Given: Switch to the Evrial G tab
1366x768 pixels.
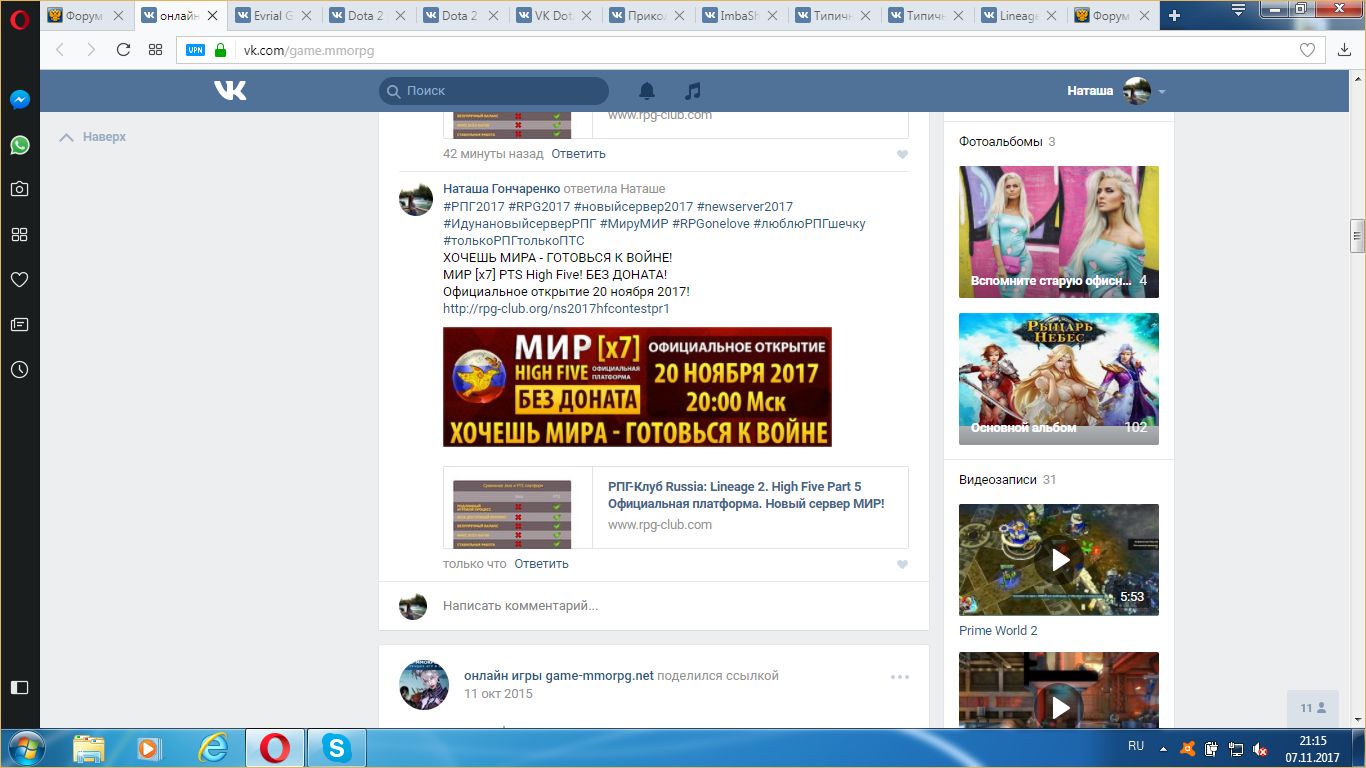Looking at the screenshot, I should [x=273, y=16].
